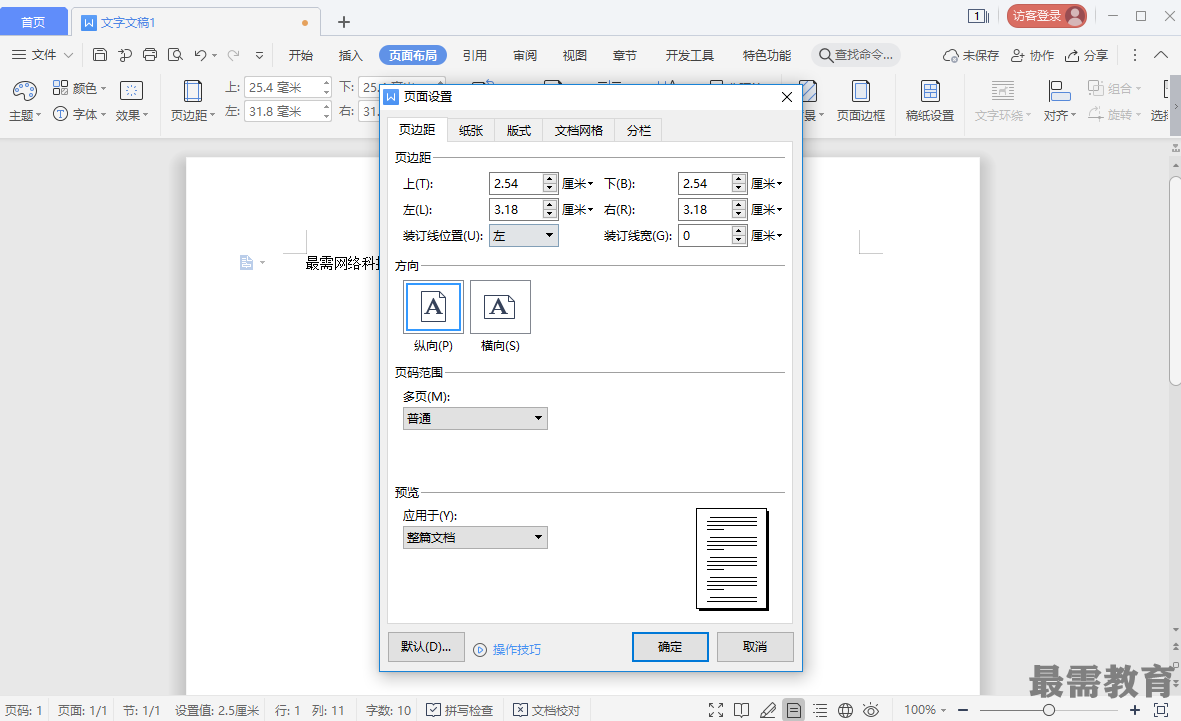Open the Page Margins (页边距) ribbon icon
This screenshot has height=721, width=1181.
[x=193, y=91]
